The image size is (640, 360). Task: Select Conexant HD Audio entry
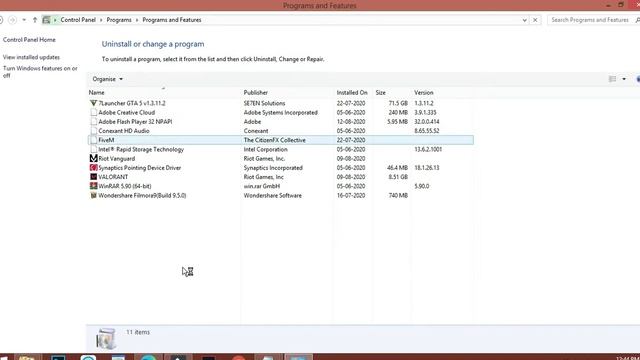coord(124,131)
